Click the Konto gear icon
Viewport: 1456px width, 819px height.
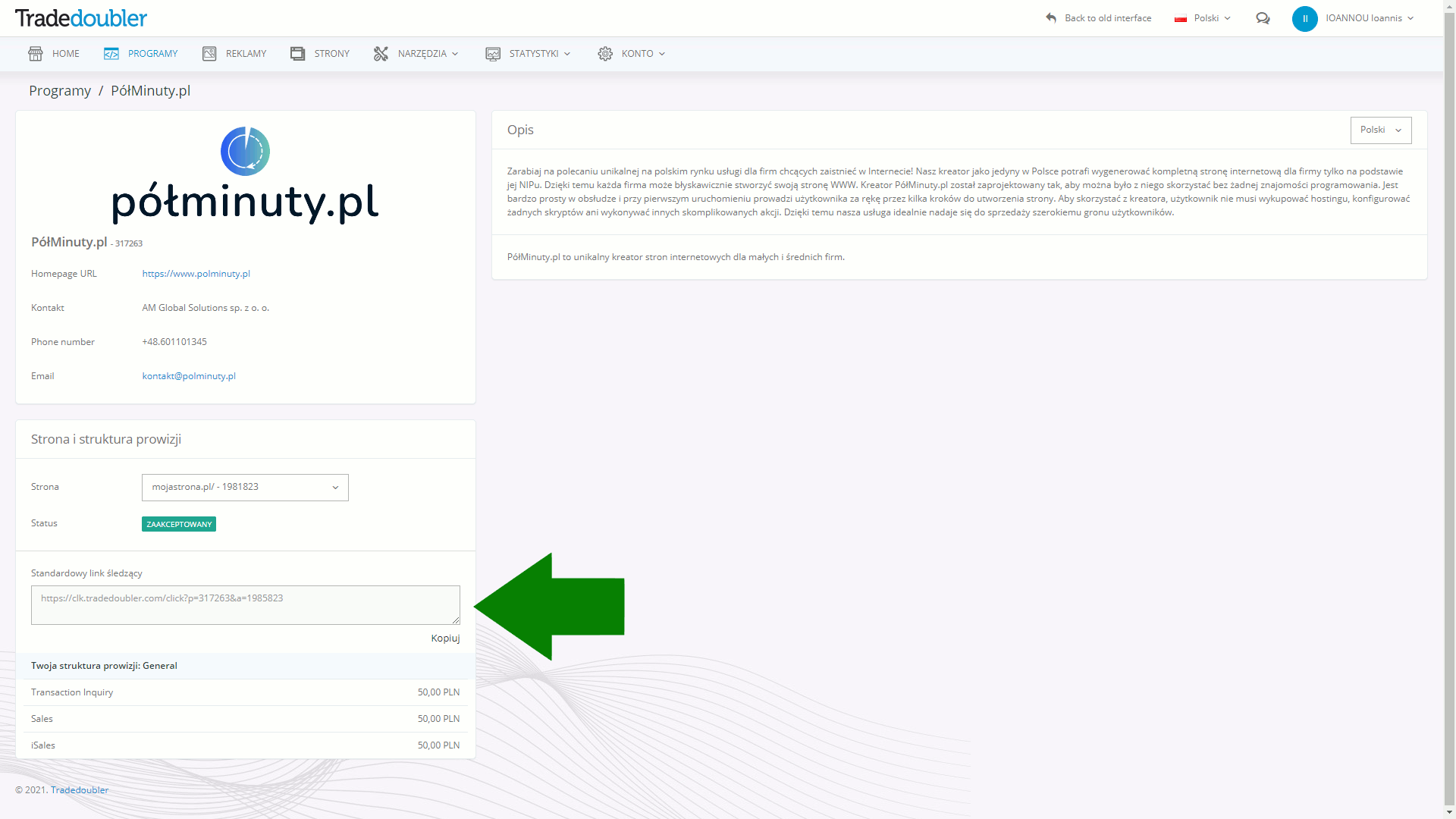[x=605, y=54]
